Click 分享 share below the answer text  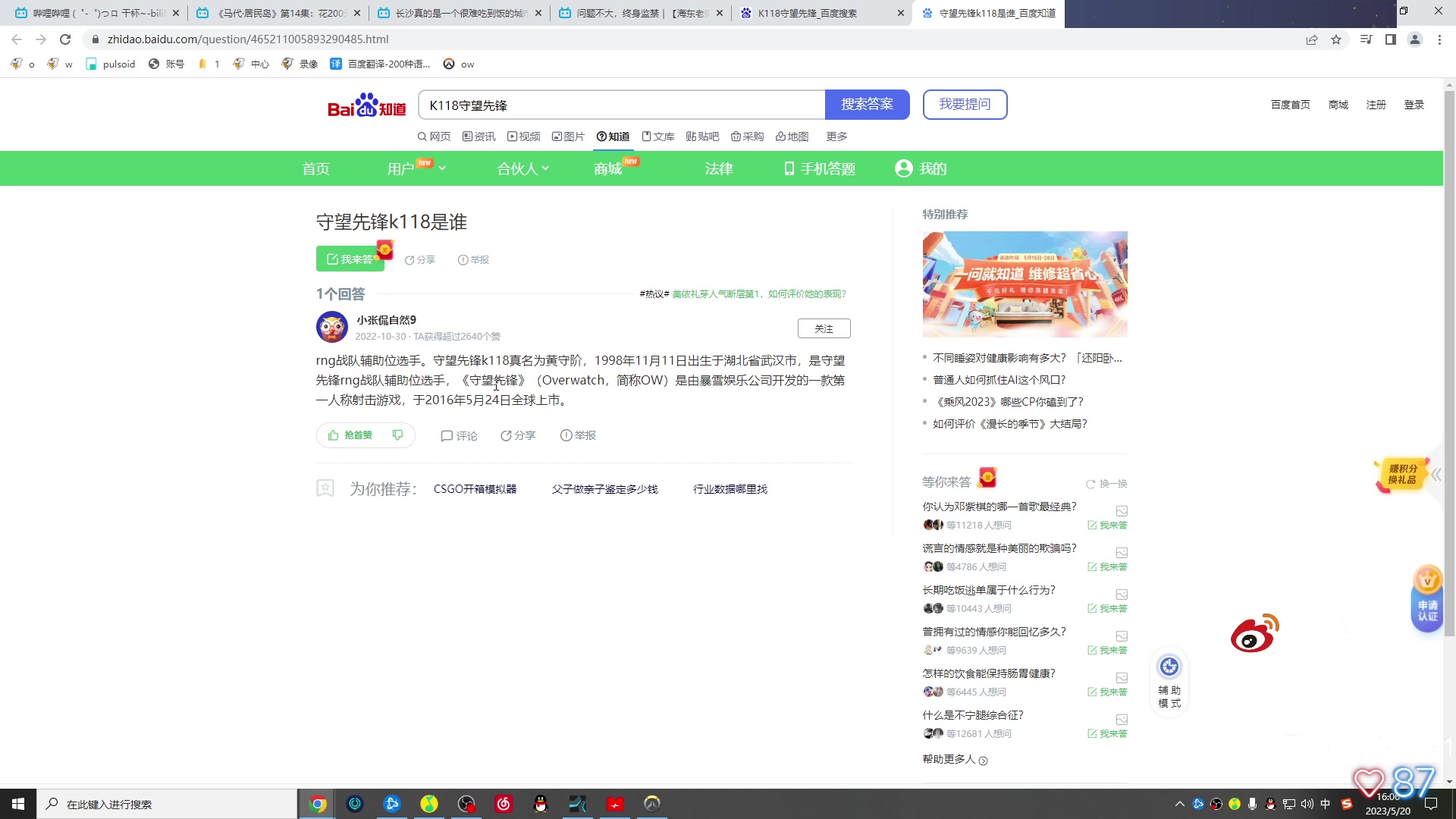click(x=518, y=436)
